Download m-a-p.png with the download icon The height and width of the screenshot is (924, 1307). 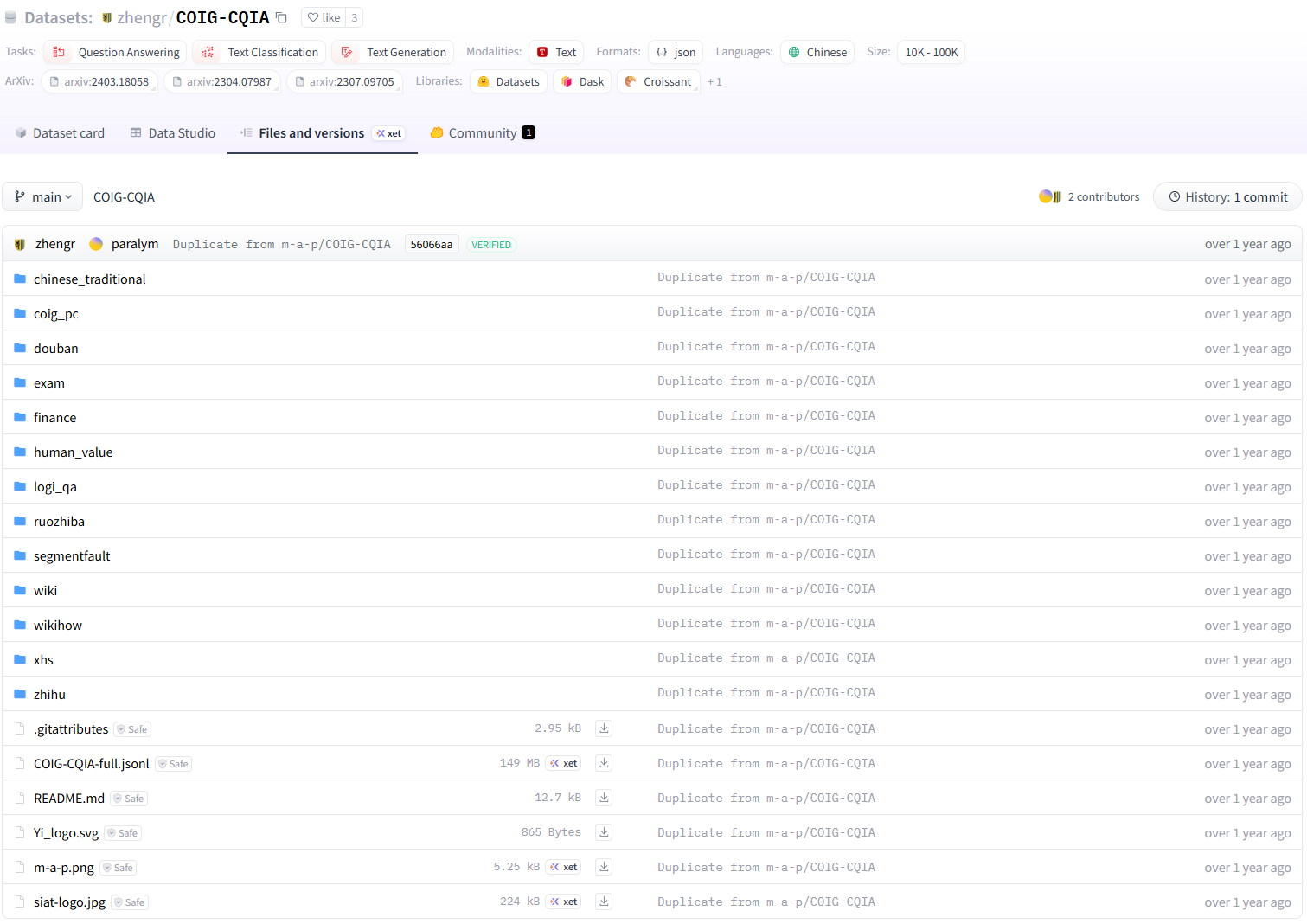[604, 867]
